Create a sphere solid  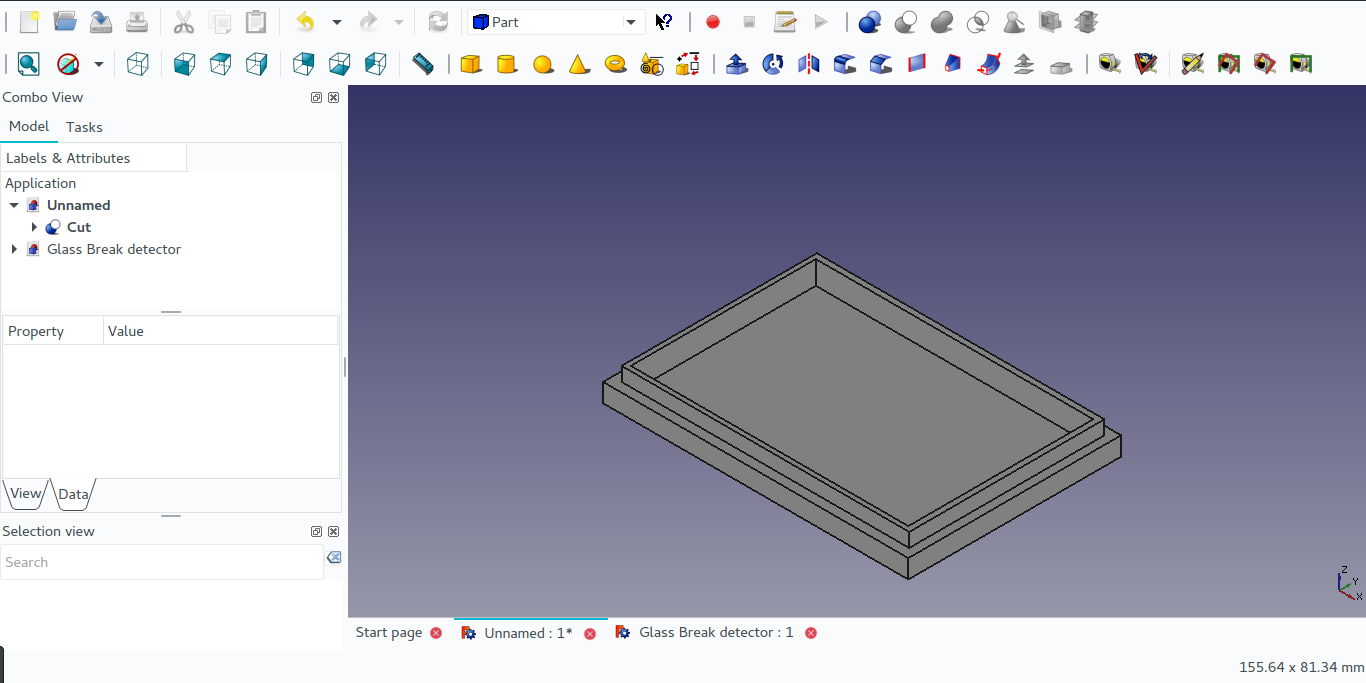[x=543, y=64]
